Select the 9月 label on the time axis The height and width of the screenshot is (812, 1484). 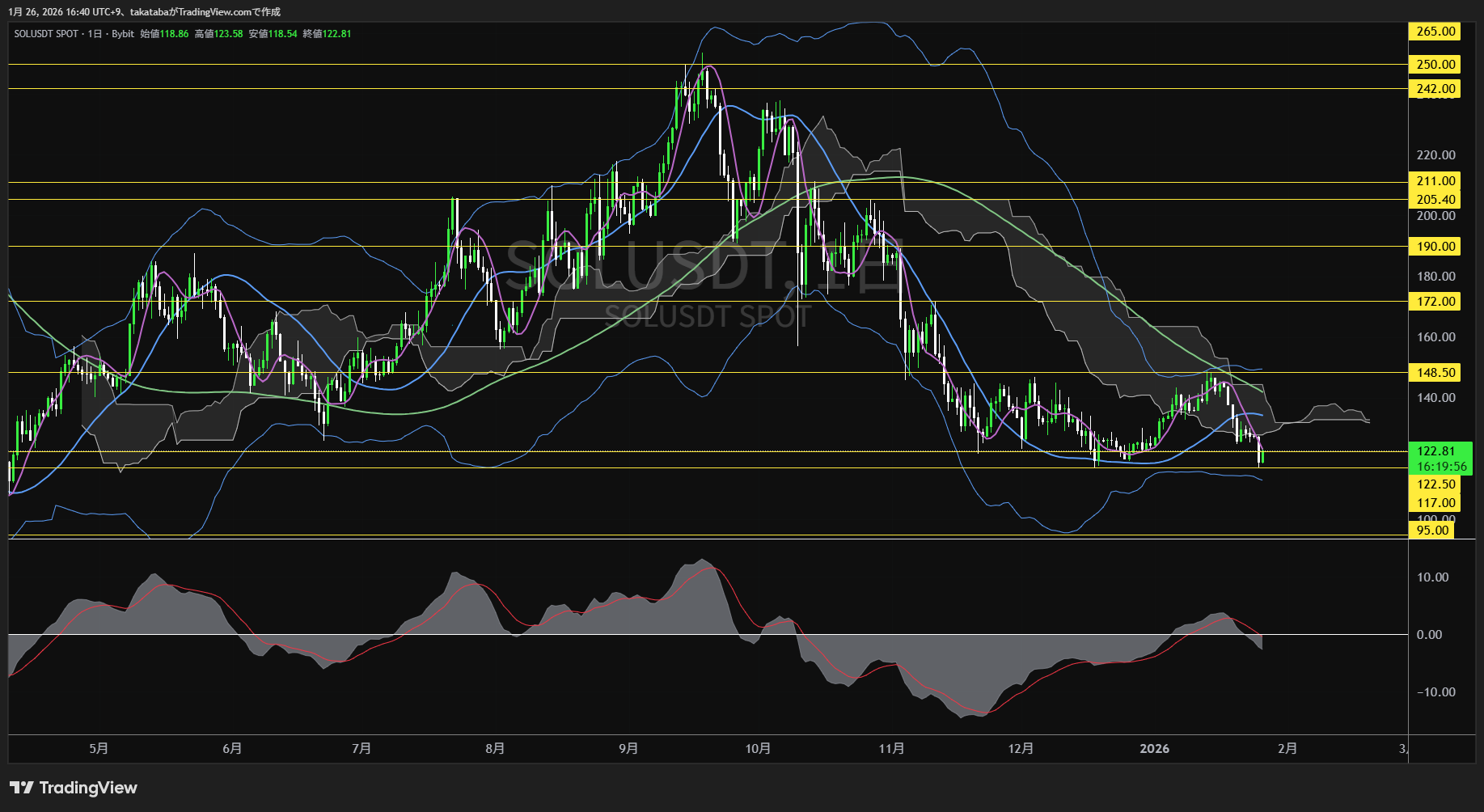pos(628,749)
